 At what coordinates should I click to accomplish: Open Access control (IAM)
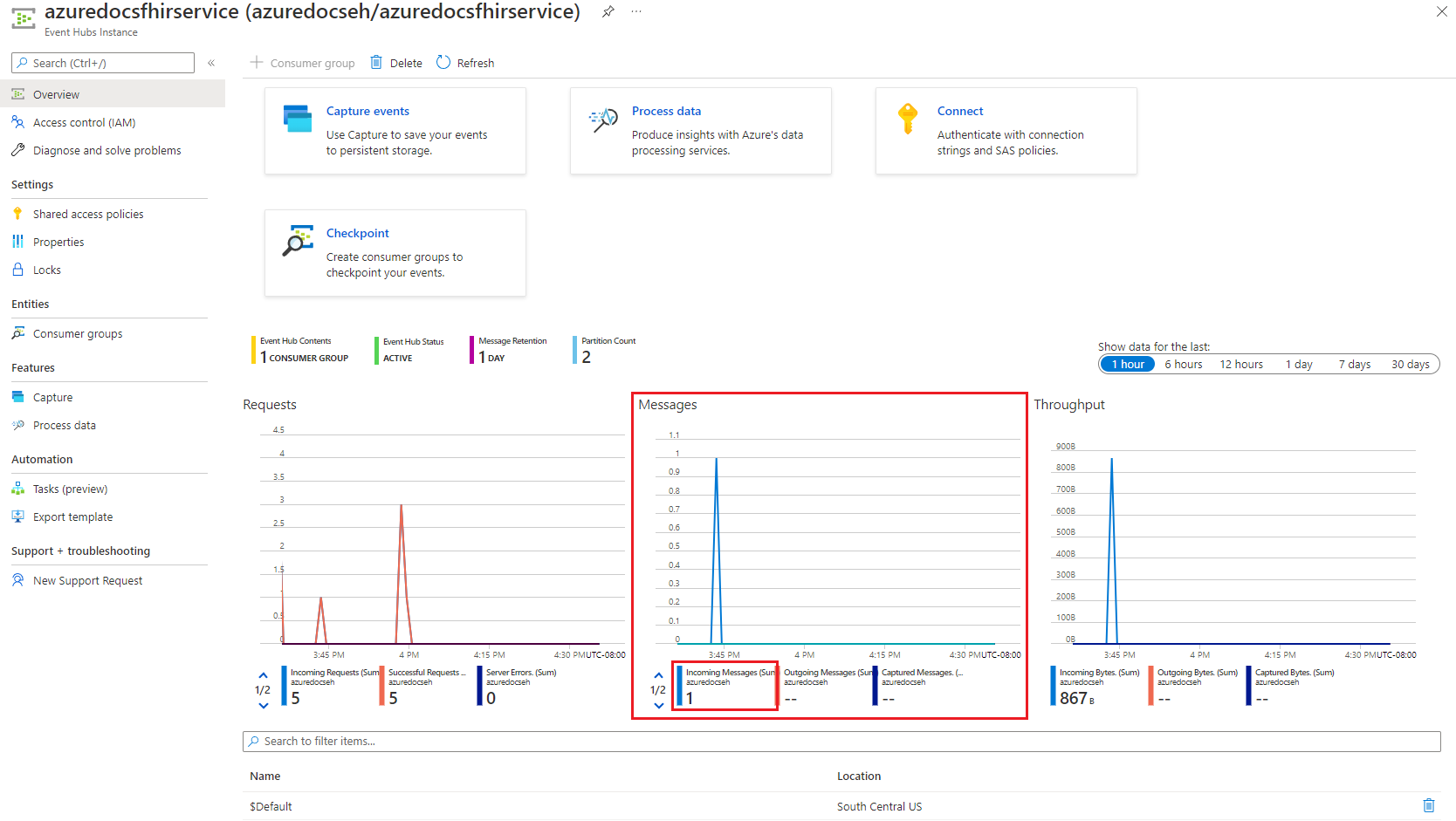click(84, 123)
